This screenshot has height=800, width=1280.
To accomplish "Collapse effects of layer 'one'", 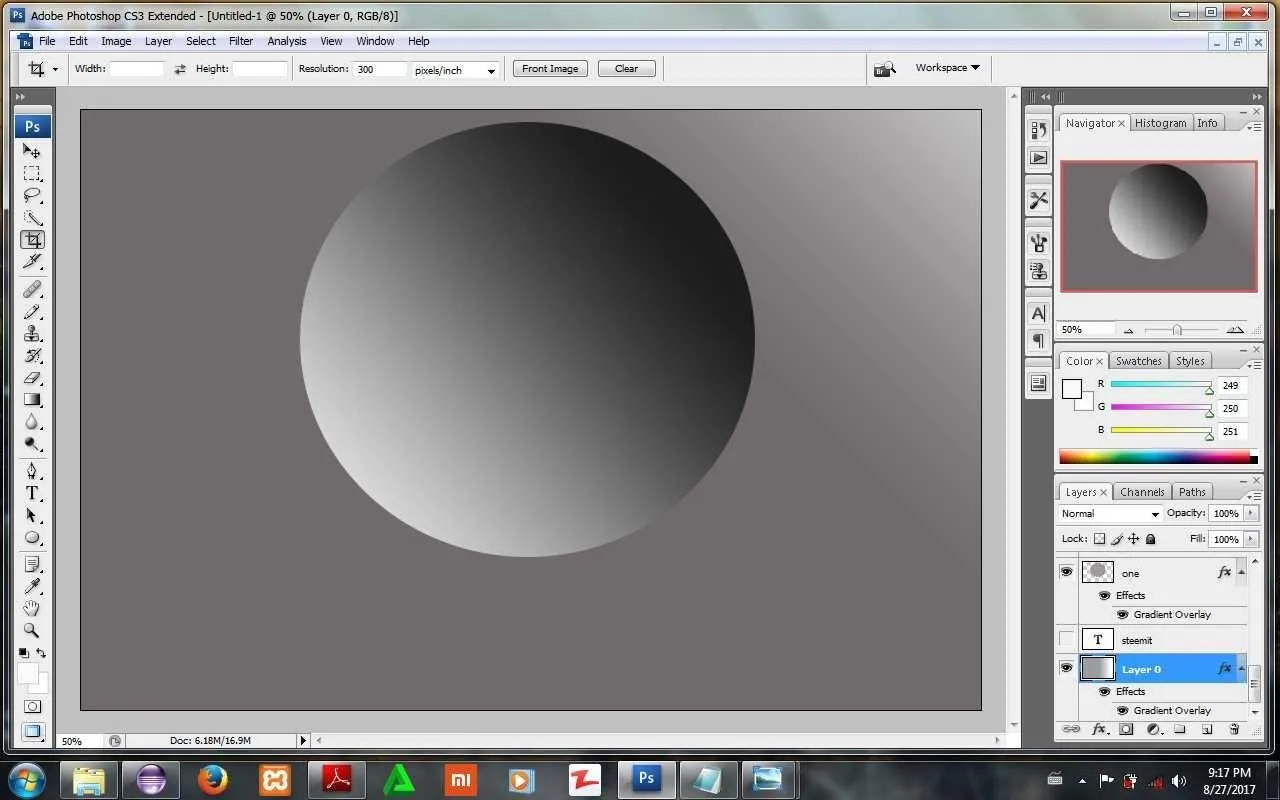I will 1241,572.
